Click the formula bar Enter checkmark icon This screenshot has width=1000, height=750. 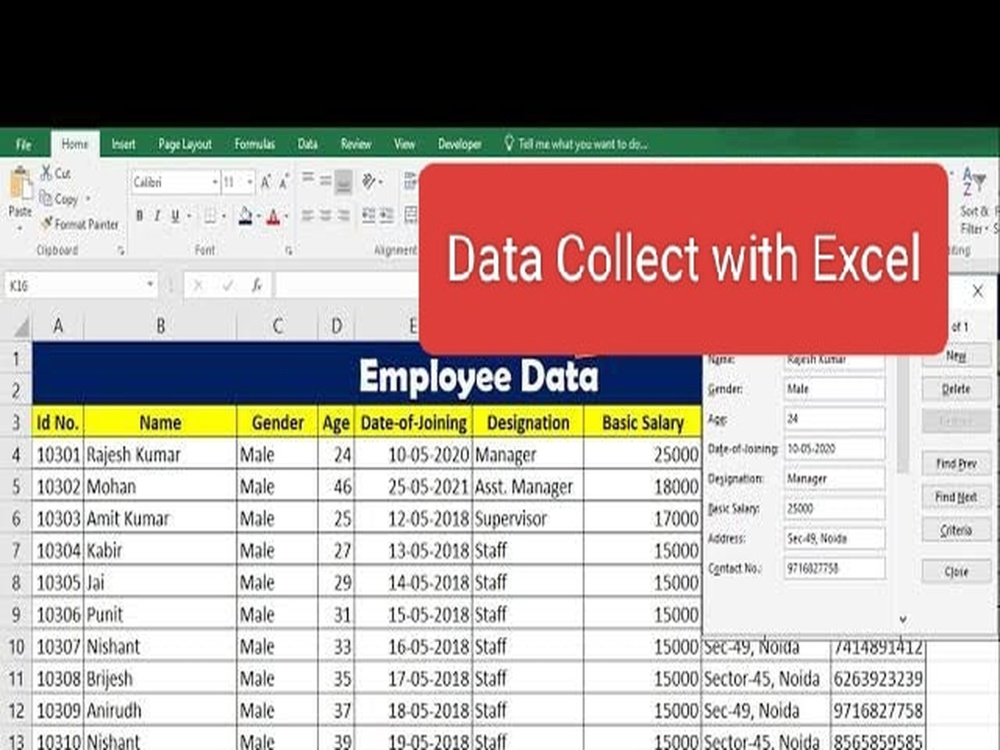[228, 286]
